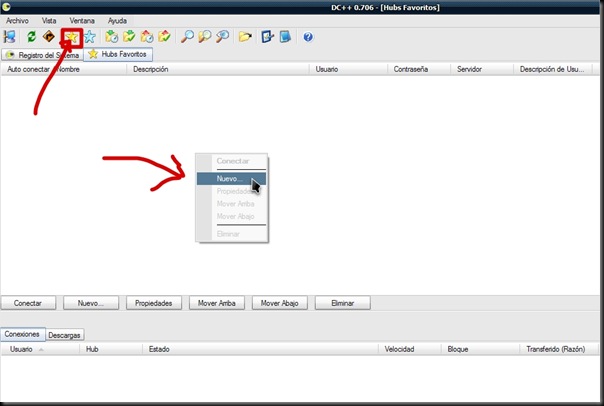
Task: Select the Hubs Favoritos tab
Action: 118,54
